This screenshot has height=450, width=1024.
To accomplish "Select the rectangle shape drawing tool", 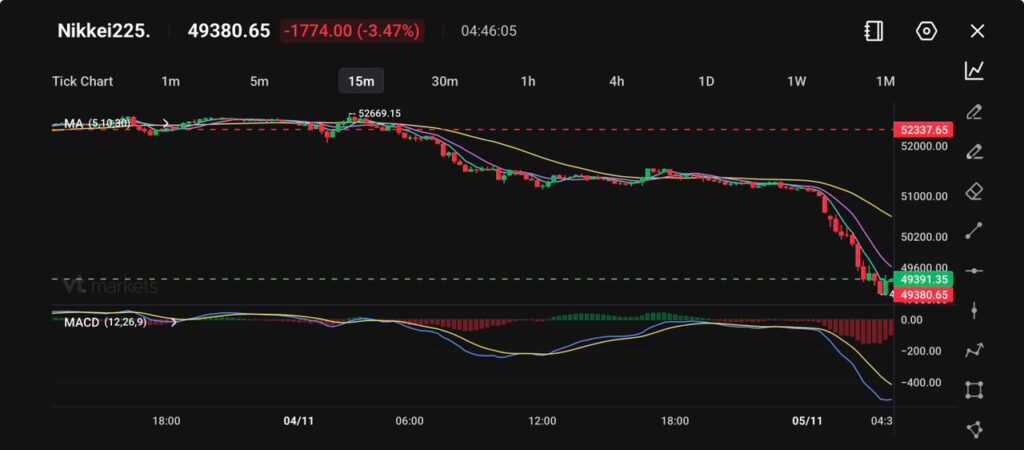I will tap(974, 389).
